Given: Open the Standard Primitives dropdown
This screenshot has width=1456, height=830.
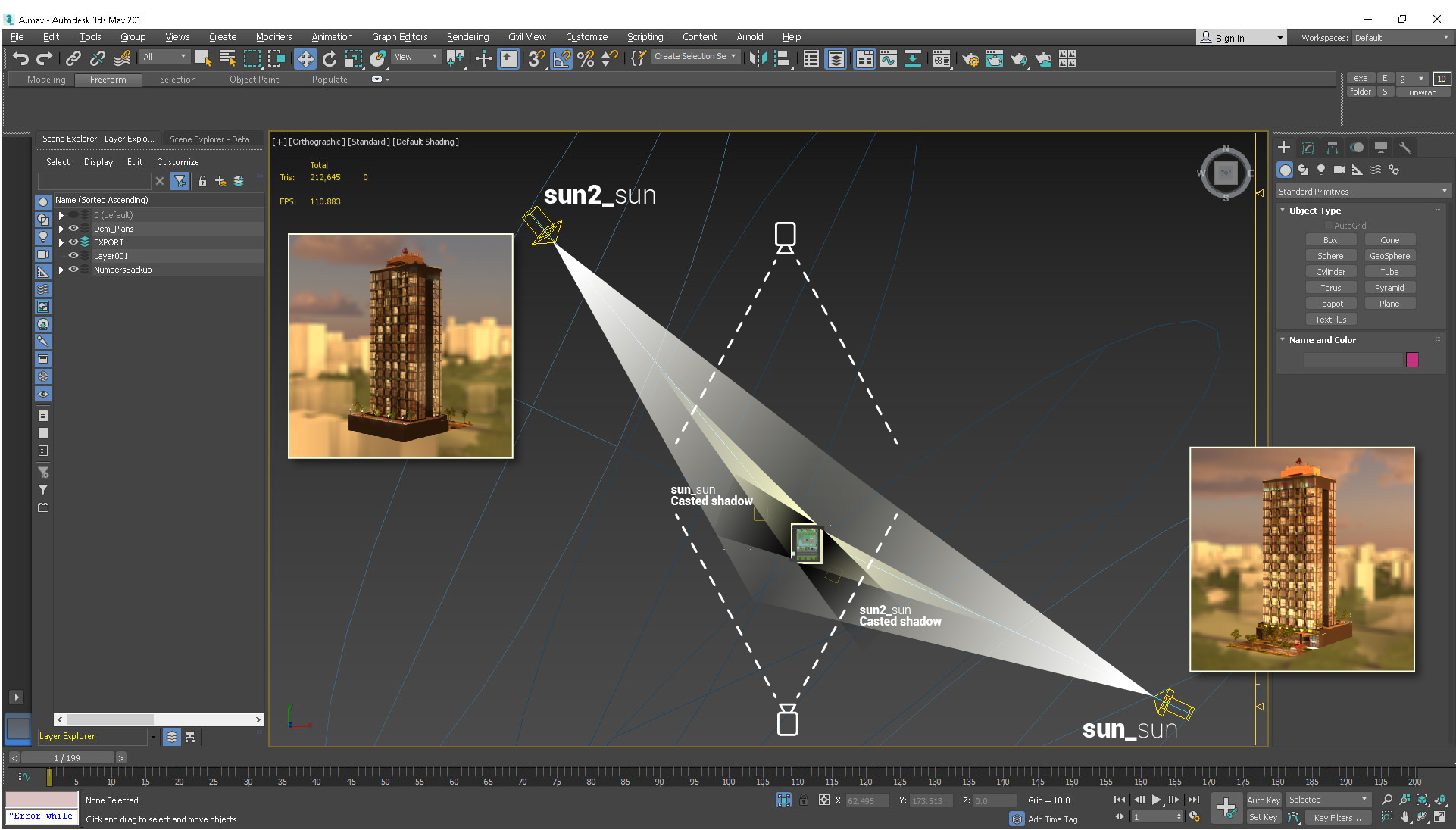Looking at the screenshot, I should 1362,192.
